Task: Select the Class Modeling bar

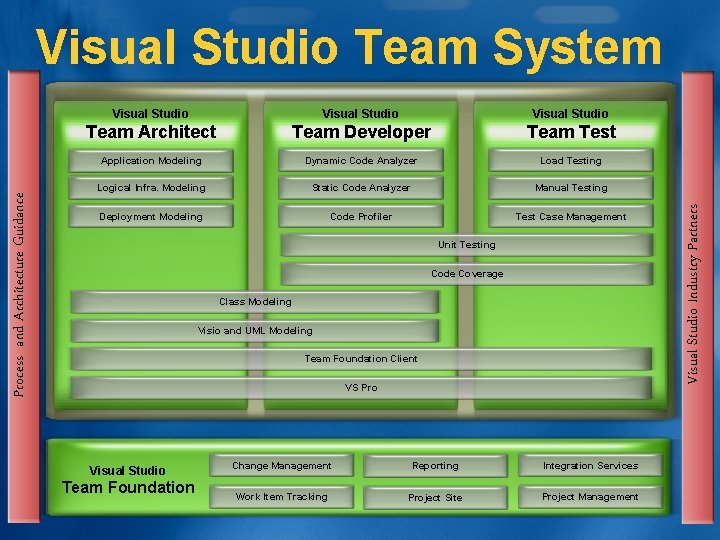Action: [x=255, y=302]
